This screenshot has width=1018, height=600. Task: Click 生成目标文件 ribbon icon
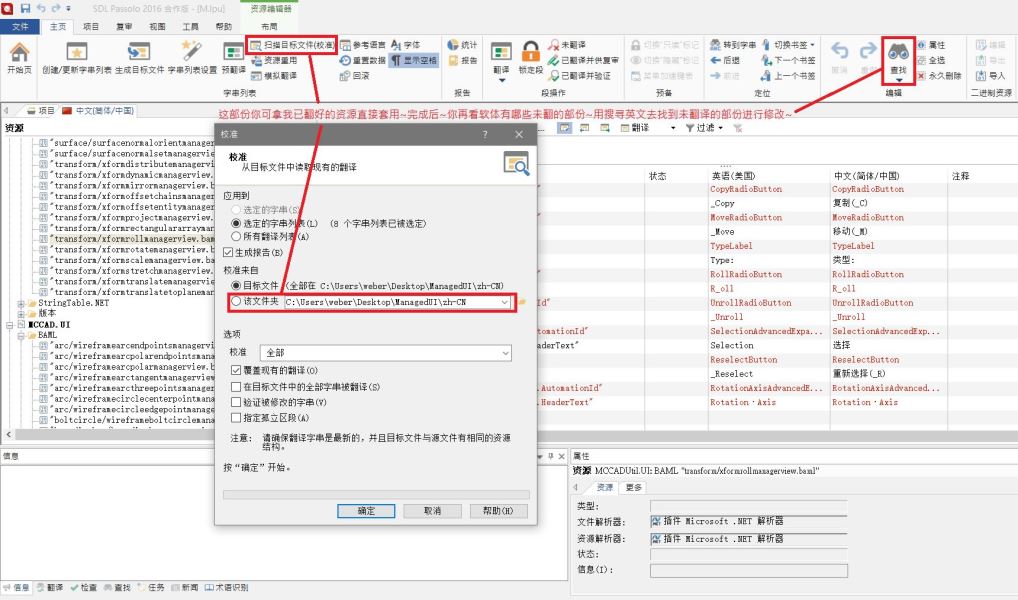point(139,58)
